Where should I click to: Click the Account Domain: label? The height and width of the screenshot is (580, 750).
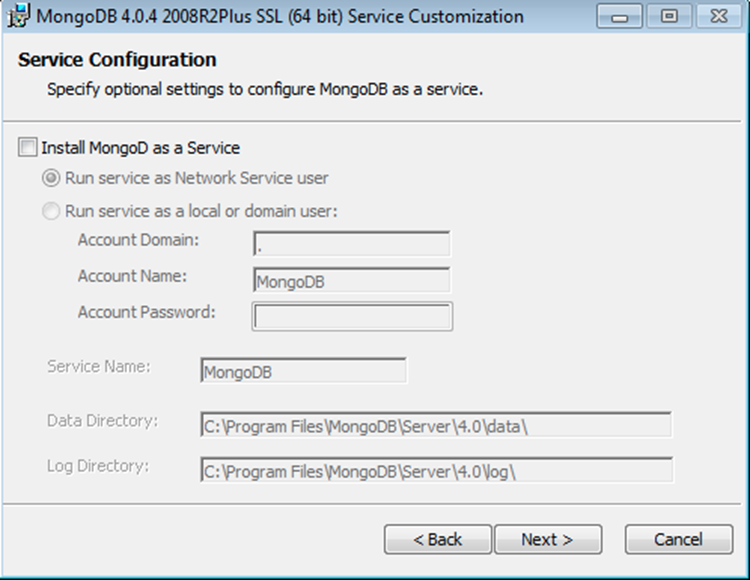138,240
